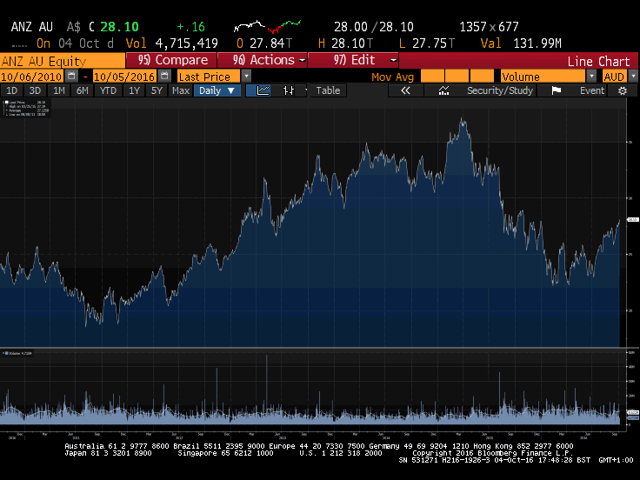Select the 1D time range
Viewport: 640px width, 480px height.
(12, 91)
